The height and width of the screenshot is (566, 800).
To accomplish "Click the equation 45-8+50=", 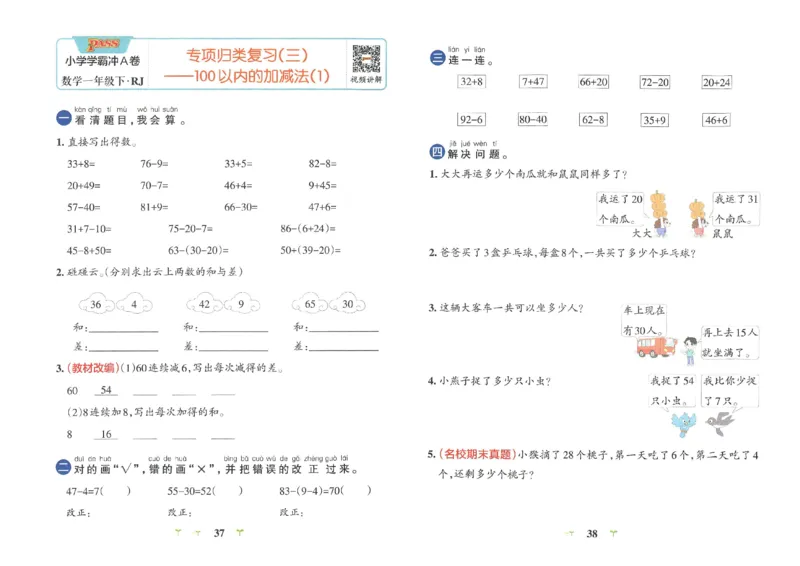I will point(89,251).
